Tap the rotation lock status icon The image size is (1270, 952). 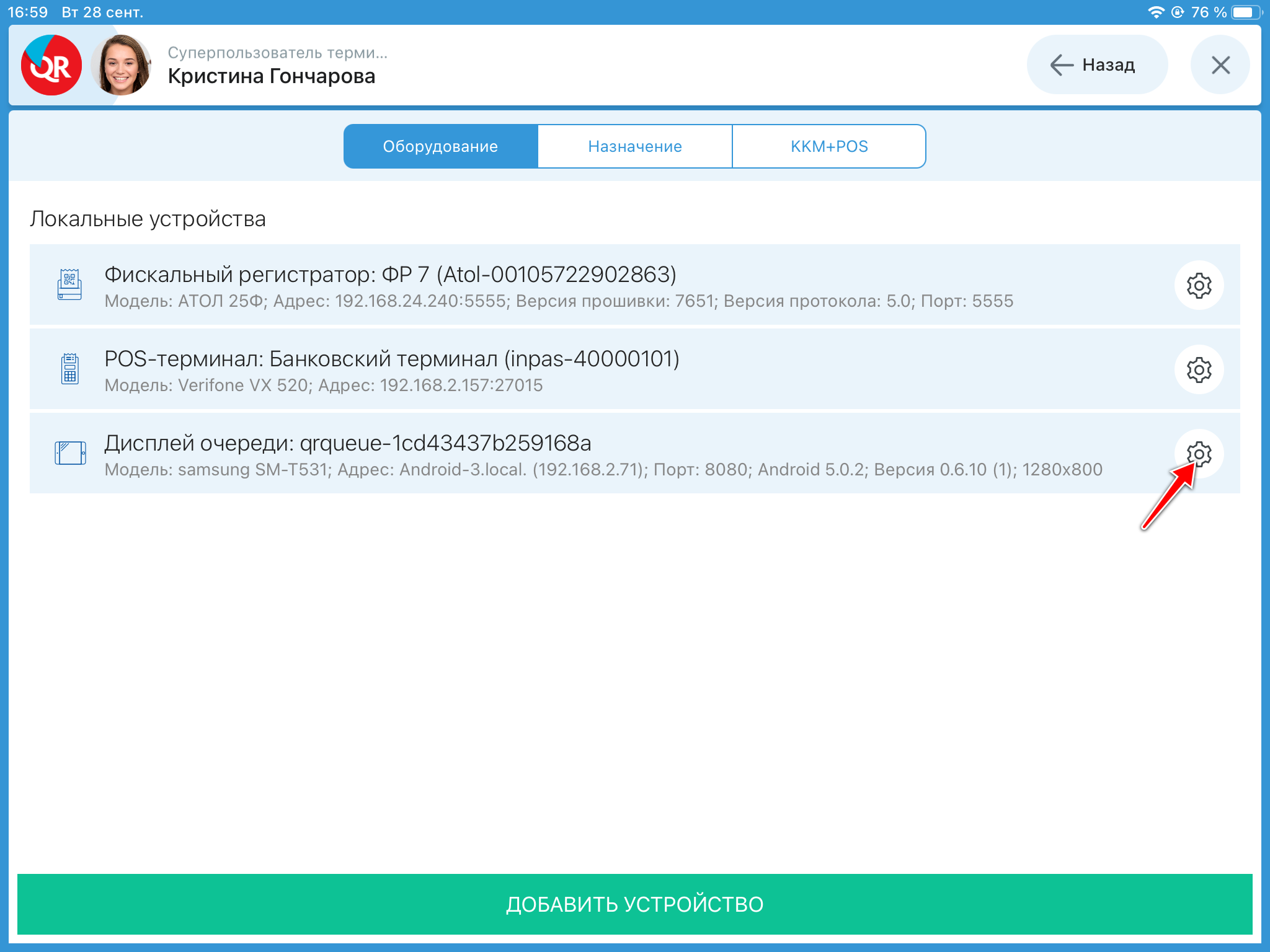pos(1178,12)
